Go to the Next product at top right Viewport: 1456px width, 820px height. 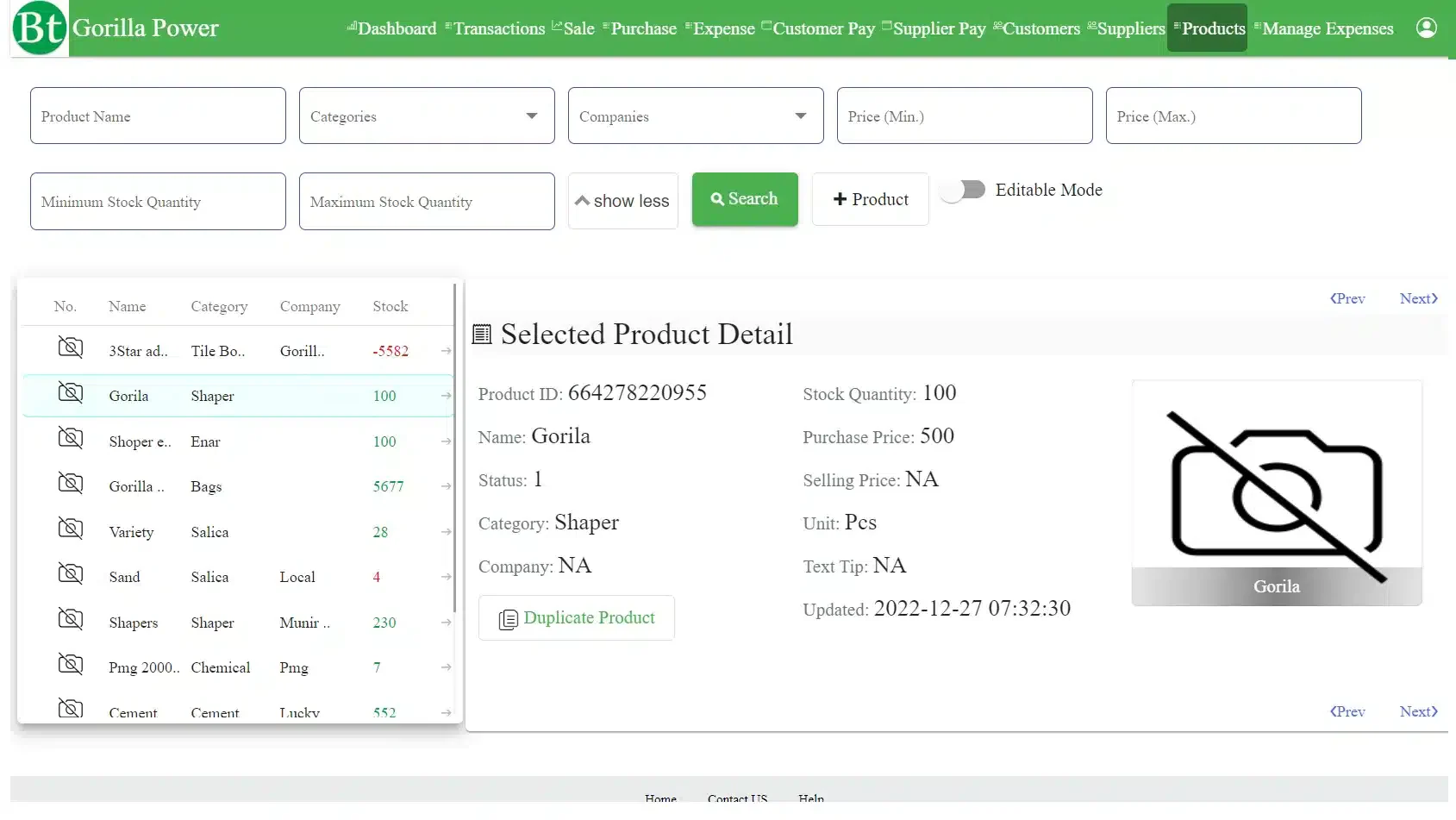click(x=1419, y=298)
